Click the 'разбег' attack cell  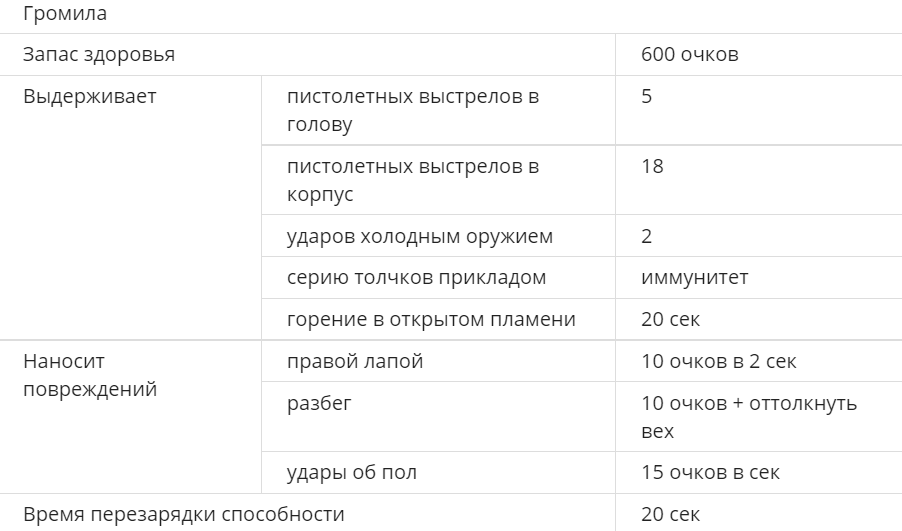pyautogui.click(x=319, y=403)
